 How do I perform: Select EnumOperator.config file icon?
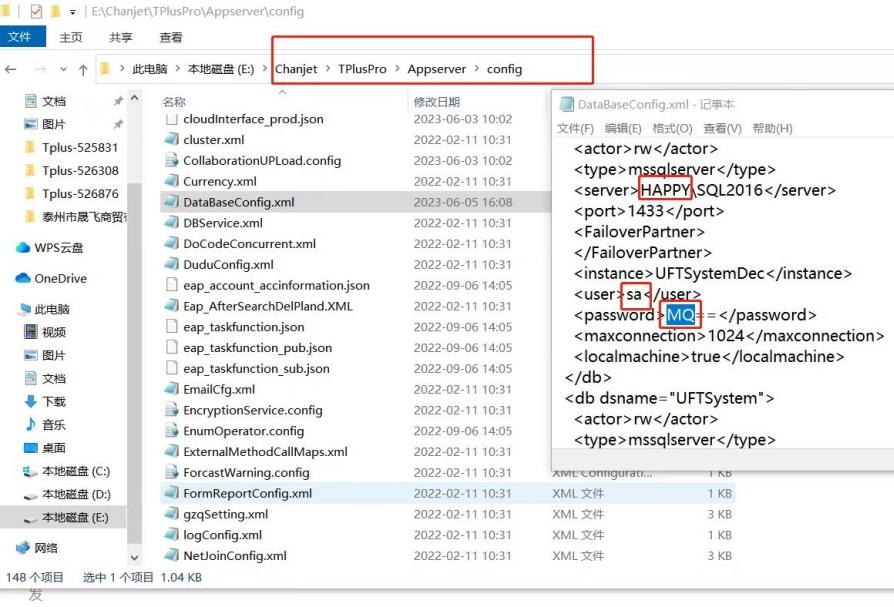click(x=171, y=430)
